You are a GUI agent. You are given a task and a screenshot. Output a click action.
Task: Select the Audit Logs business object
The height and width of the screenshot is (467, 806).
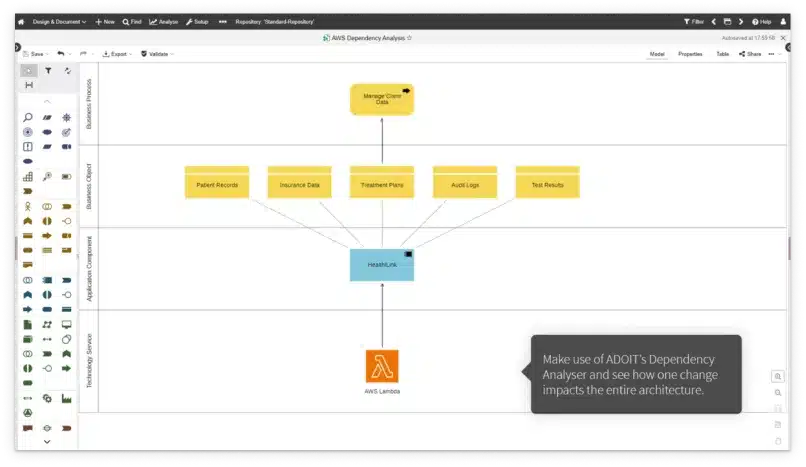click(465, 182)
